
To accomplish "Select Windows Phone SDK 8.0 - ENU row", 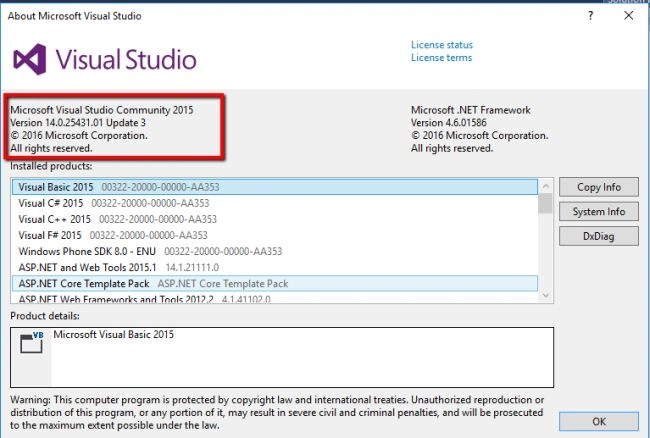I will click(x=275, y=252).
